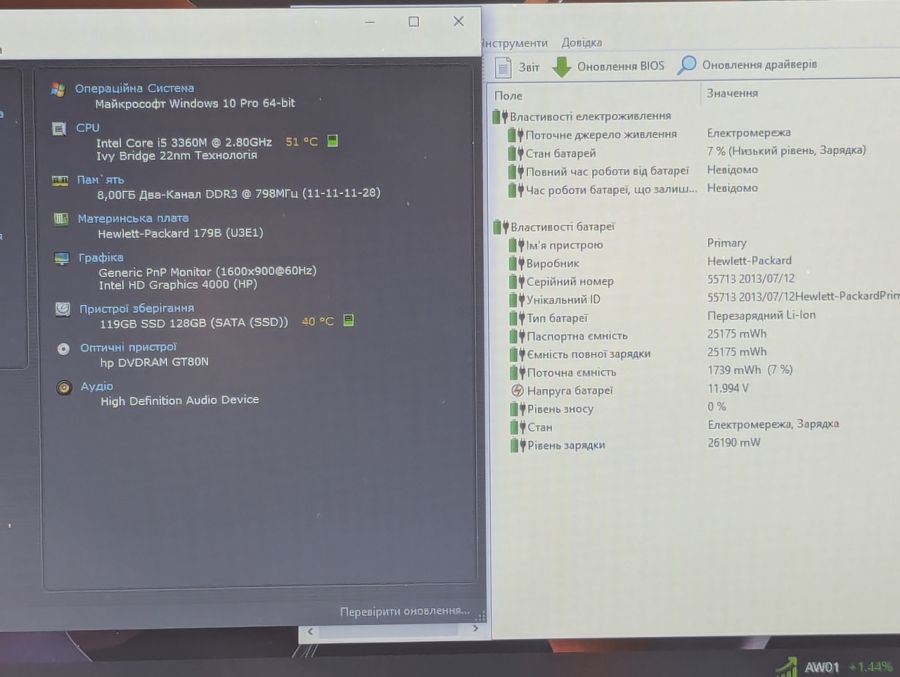Click the speaker icon beside Аудіо
Screen dimensions: 900x677
click(64, 388)
